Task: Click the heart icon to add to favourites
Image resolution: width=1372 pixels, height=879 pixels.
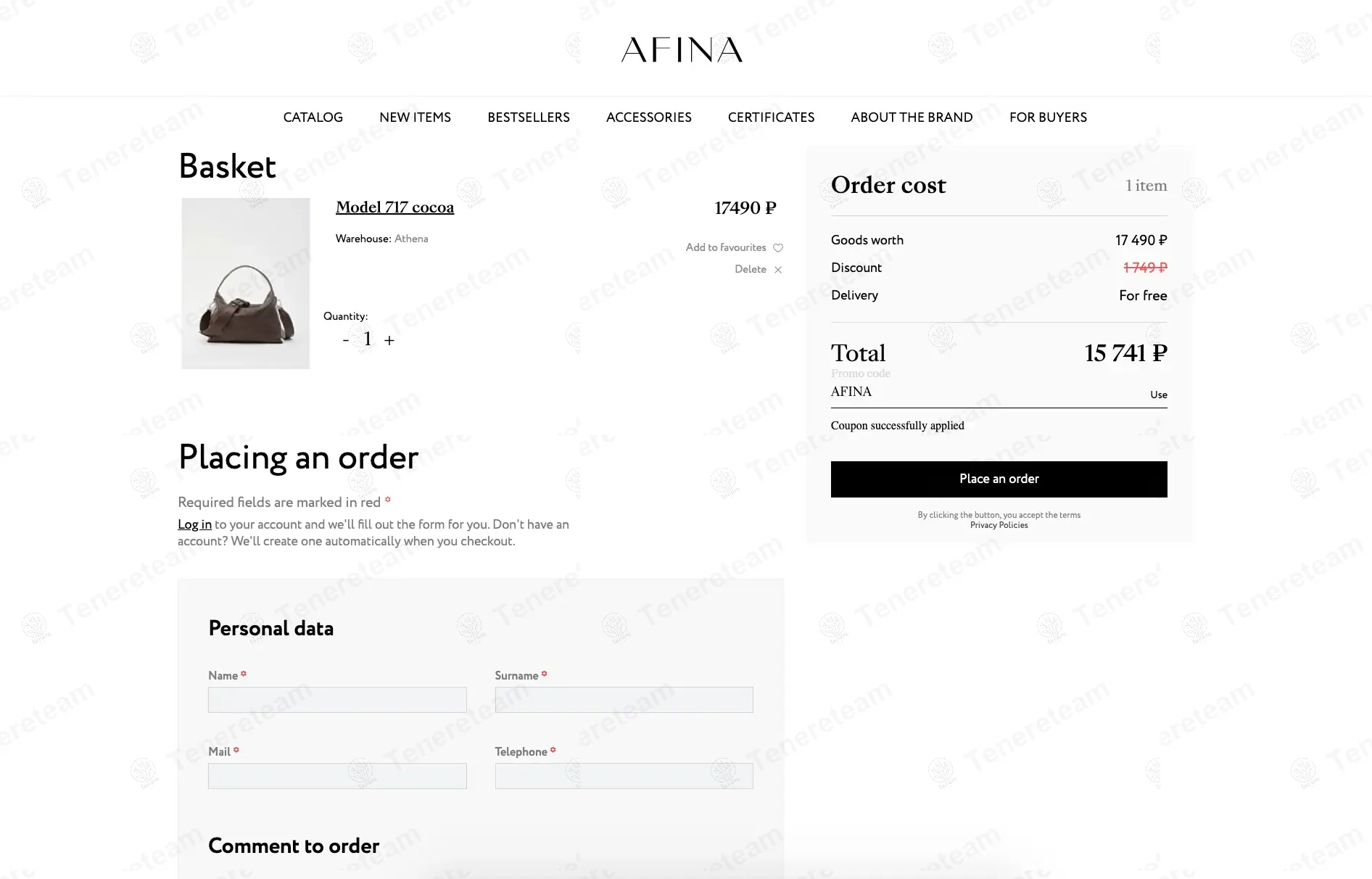Action: pyautogui.click(x=778, y=248)
